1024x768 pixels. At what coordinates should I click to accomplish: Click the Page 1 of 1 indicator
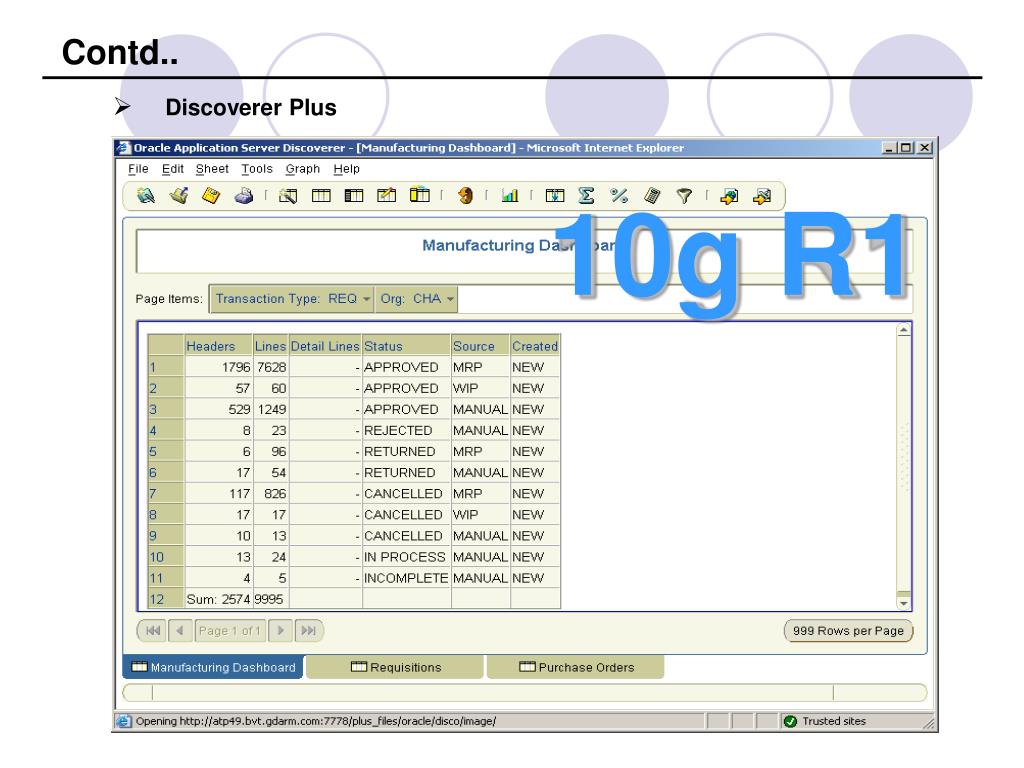pyautogui.click(x=230, y=631)
